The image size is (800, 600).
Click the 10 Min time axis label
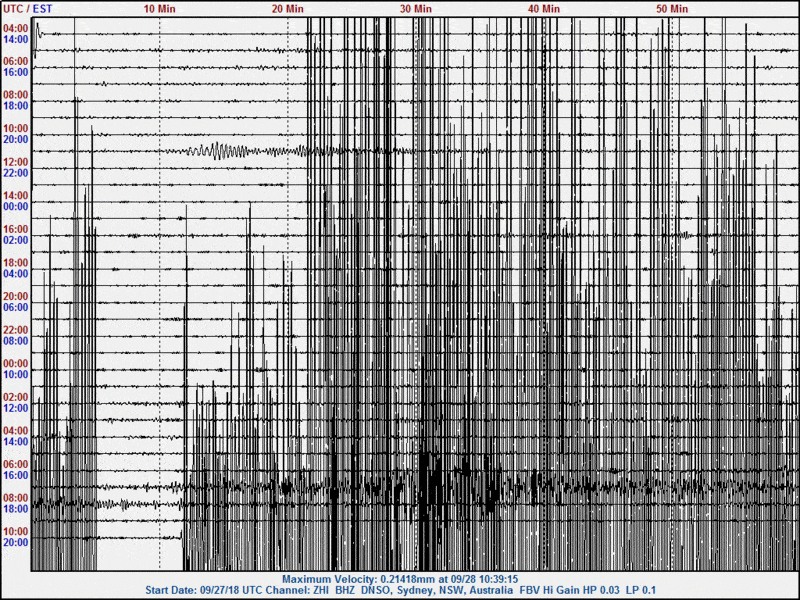(160, 8)
